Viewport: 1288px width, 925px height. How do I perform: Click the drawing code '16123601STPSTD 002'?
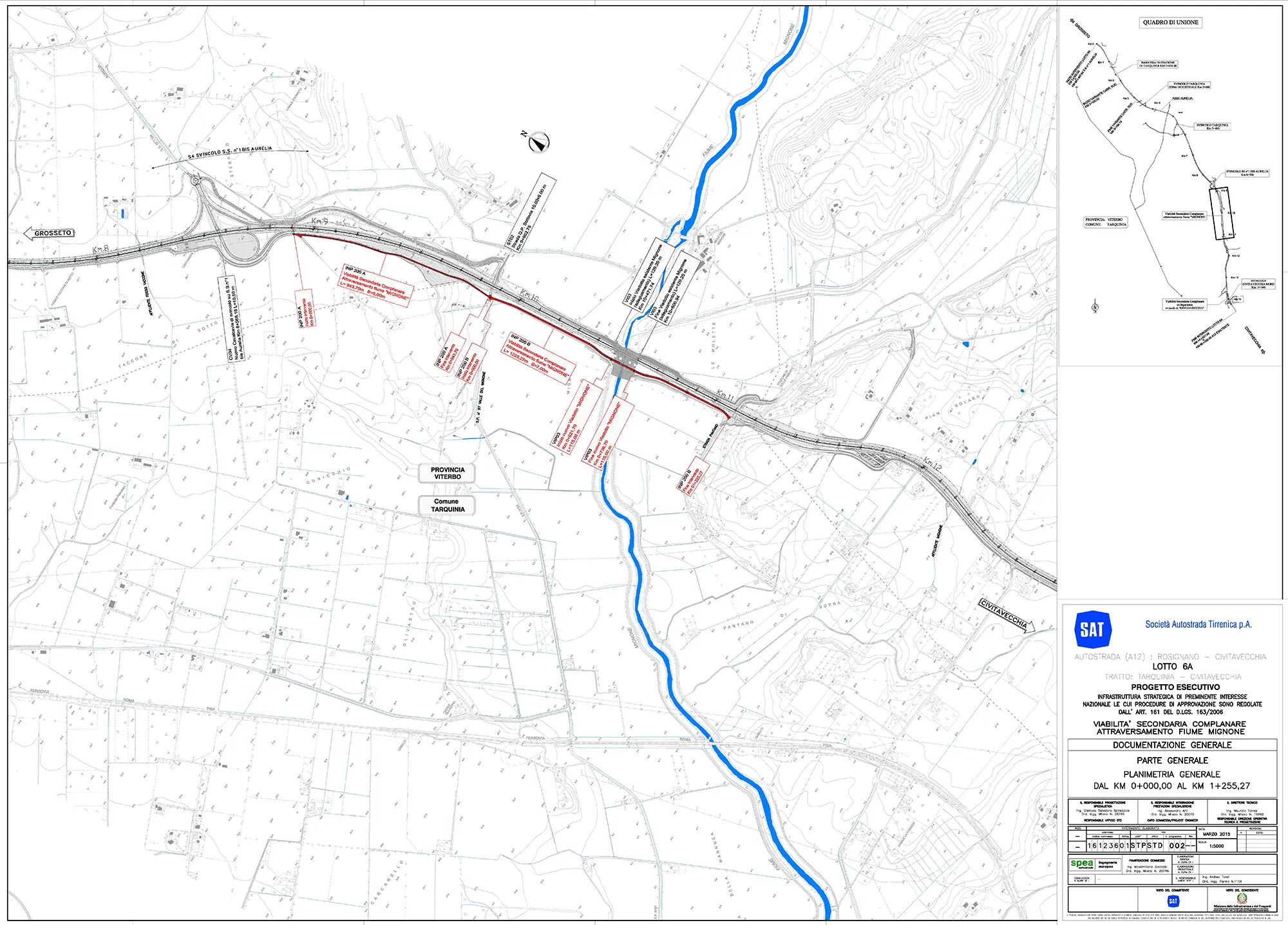(1137, 846)
